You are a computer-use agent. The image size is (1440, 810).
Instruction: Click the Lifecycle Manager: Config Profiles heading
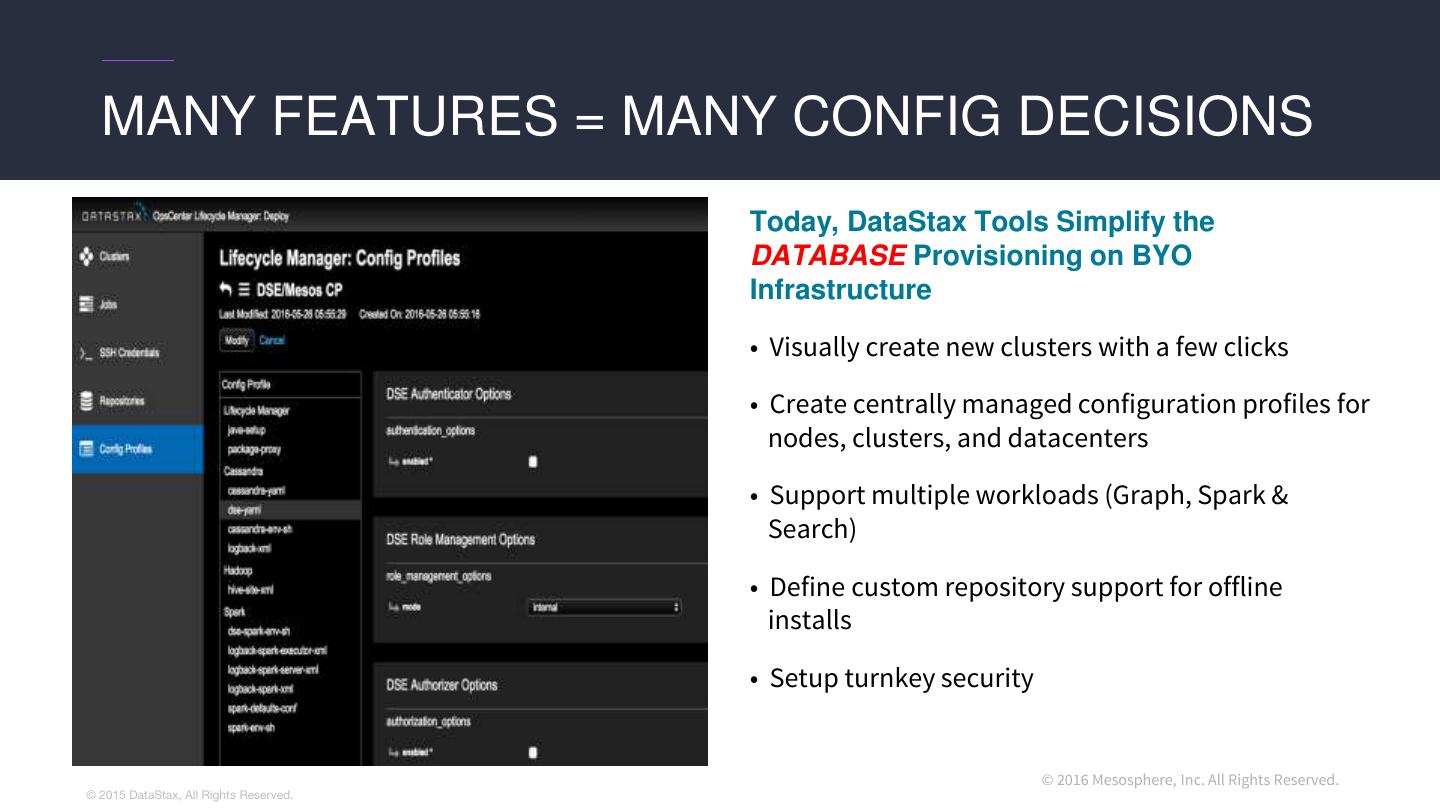pos(340,258)
